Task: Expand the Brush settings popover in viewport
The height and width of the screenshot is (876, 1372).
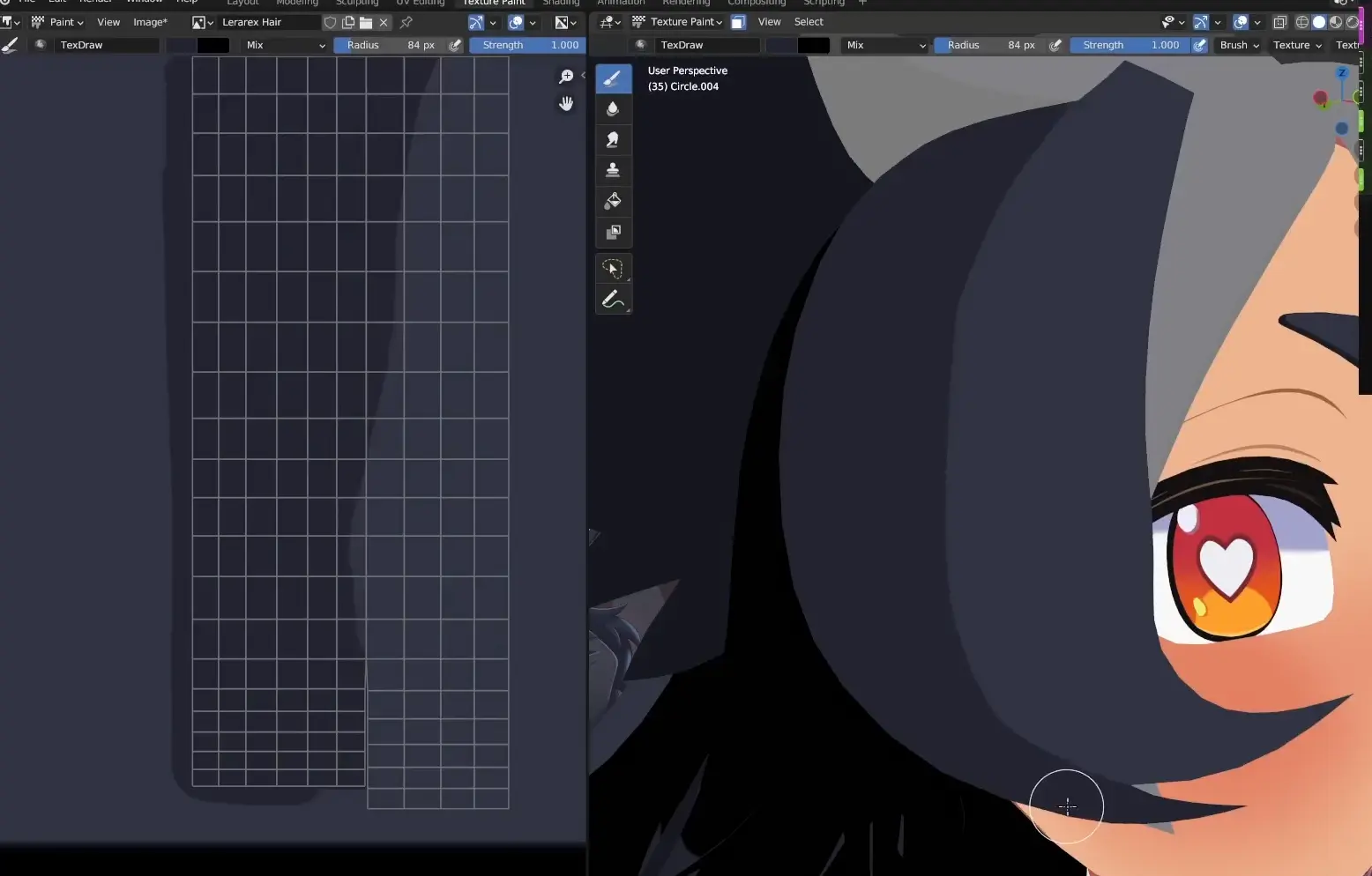Action: tap(1239, 45)
